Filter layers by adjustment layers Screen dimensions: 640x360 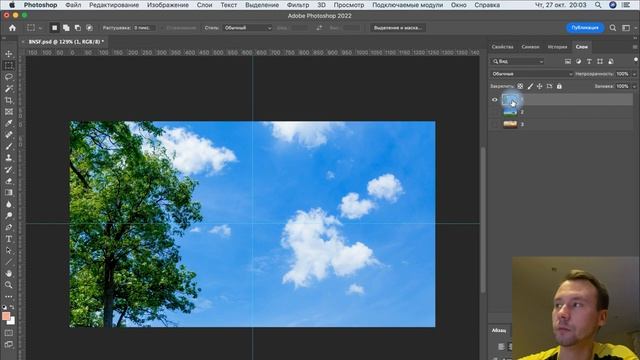578,61
